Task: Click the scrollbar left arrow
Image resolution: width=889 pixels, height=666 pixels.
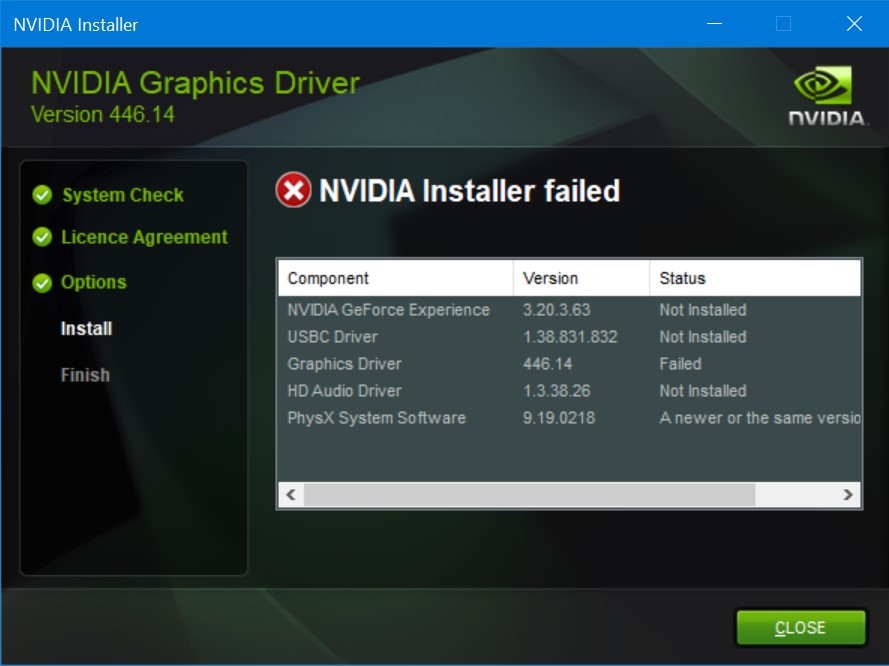Action: (x=291, y=495)
